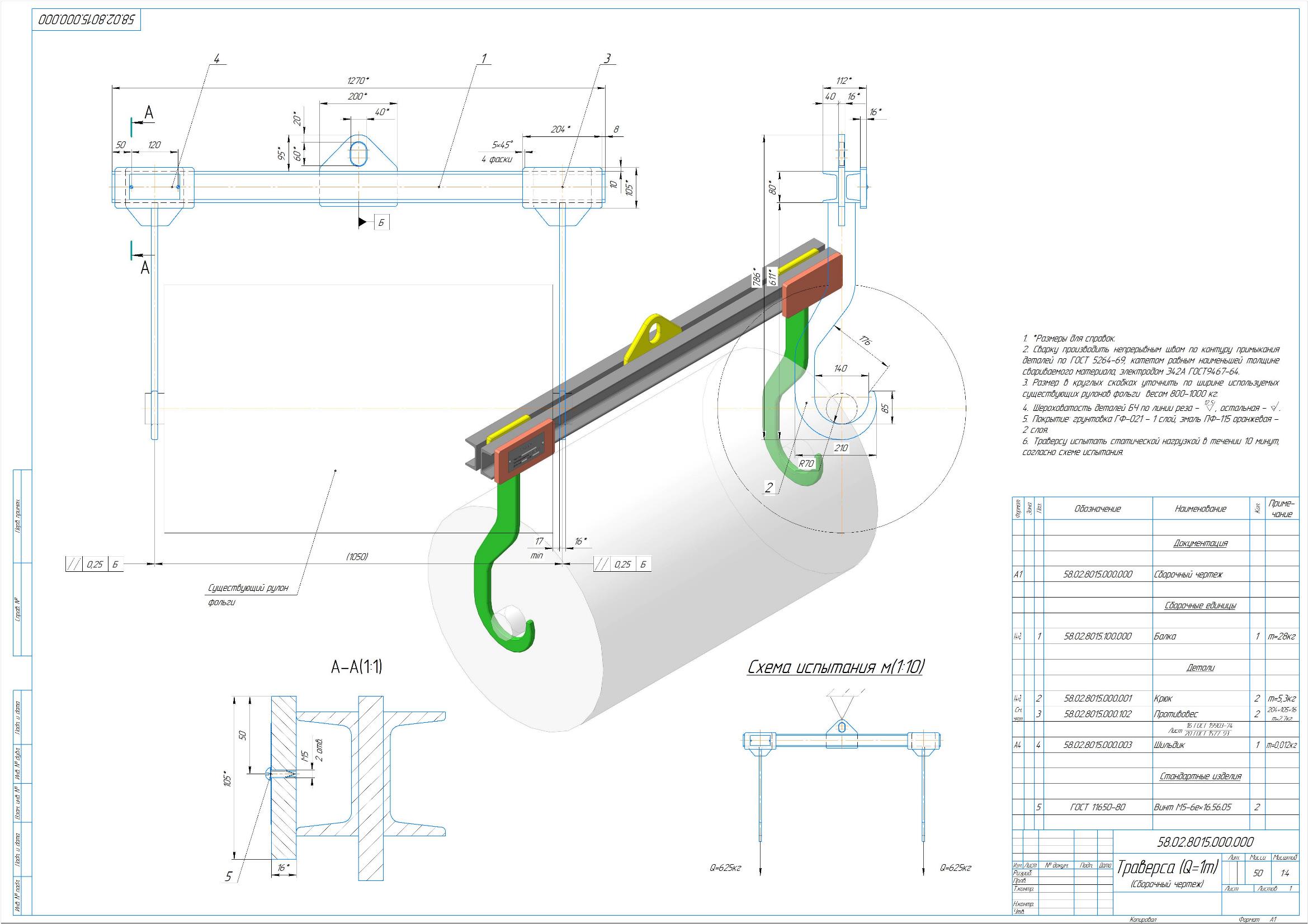Select the 140 hook opening dimension

pyautogui.click(x=841, y=368)
